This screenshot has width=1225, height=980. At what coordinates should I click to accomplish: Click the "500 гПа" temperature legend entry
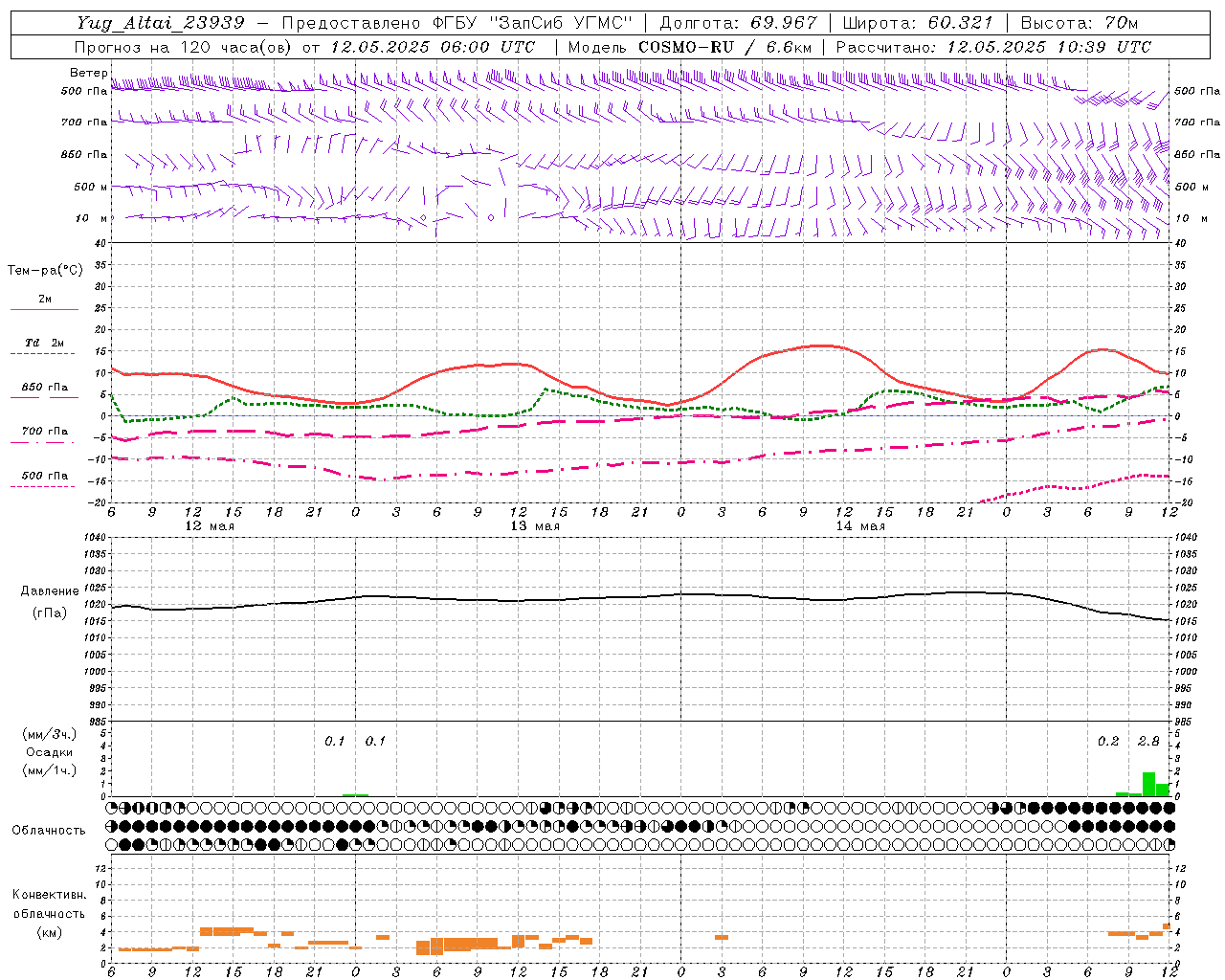(44, 476)
